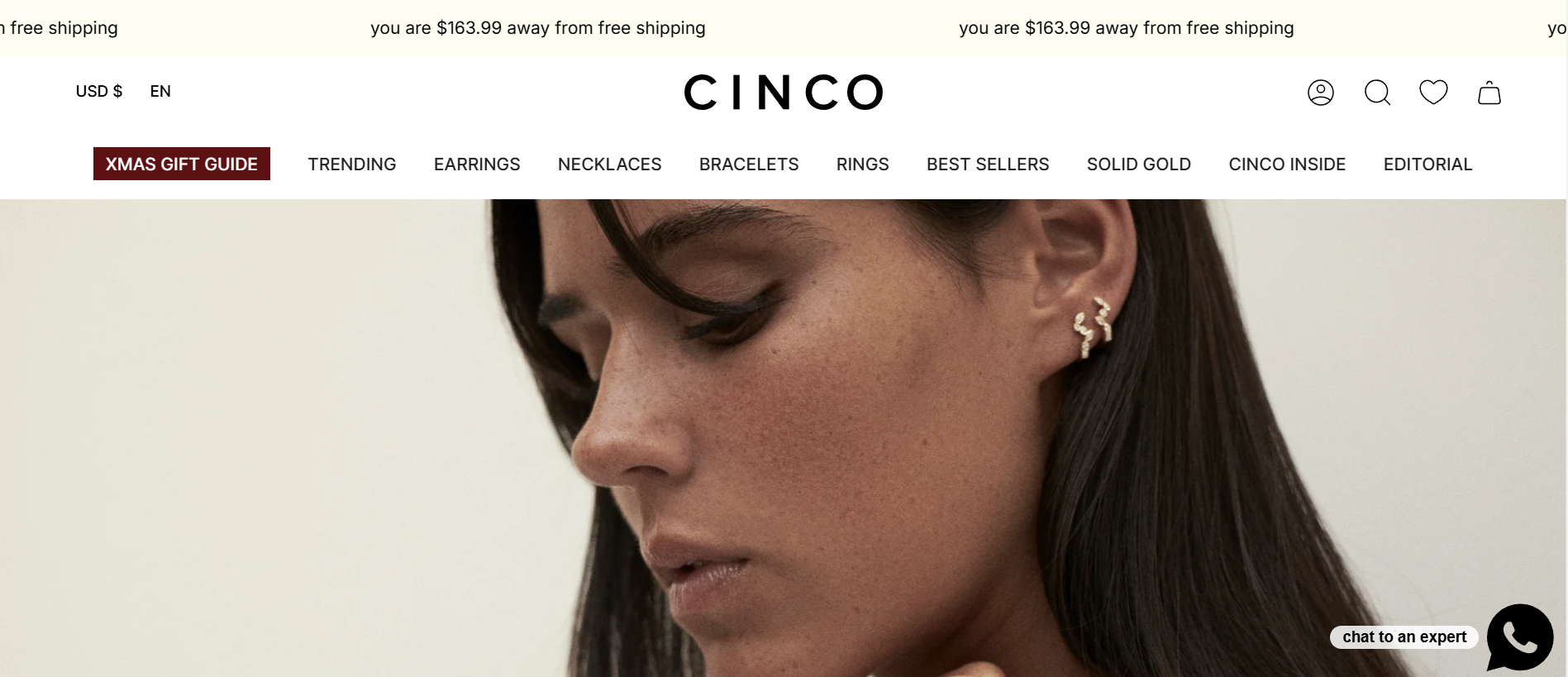Open the EN language selector

click(160, 91)
